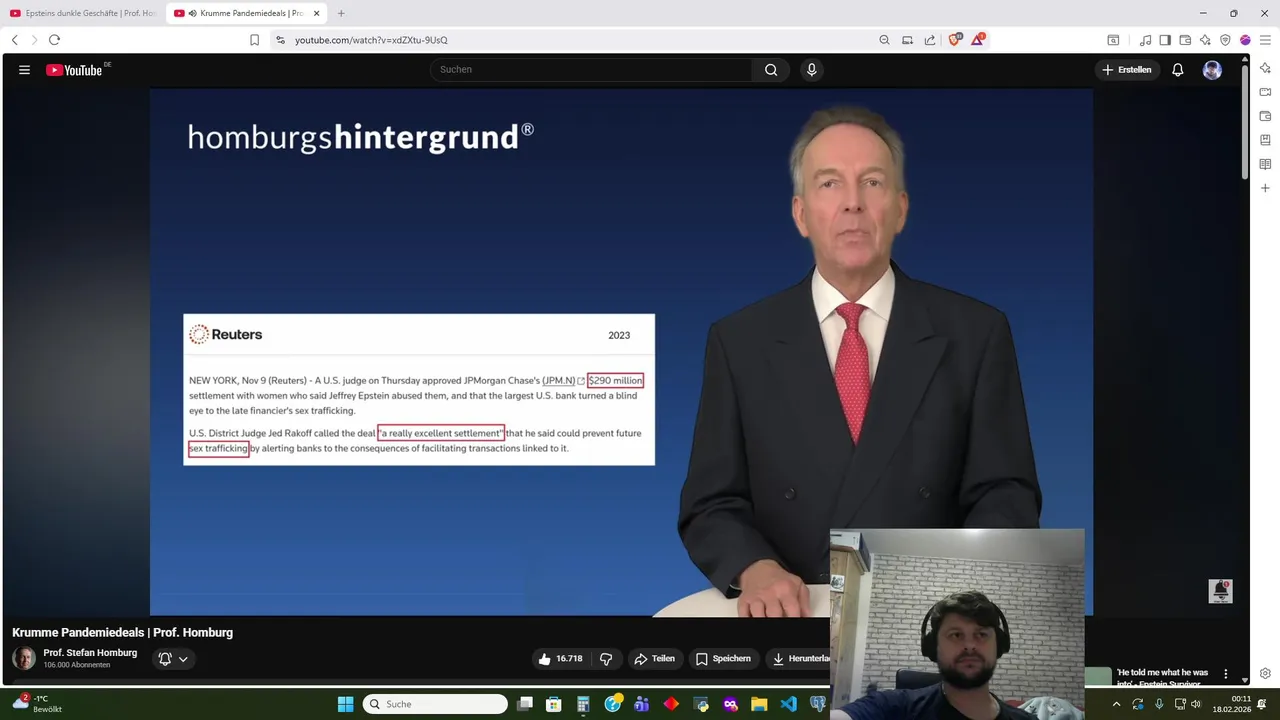The image size is (1280, 720).
Task: Open the YouTube guide hamburger menu
Action: (24, 70)
